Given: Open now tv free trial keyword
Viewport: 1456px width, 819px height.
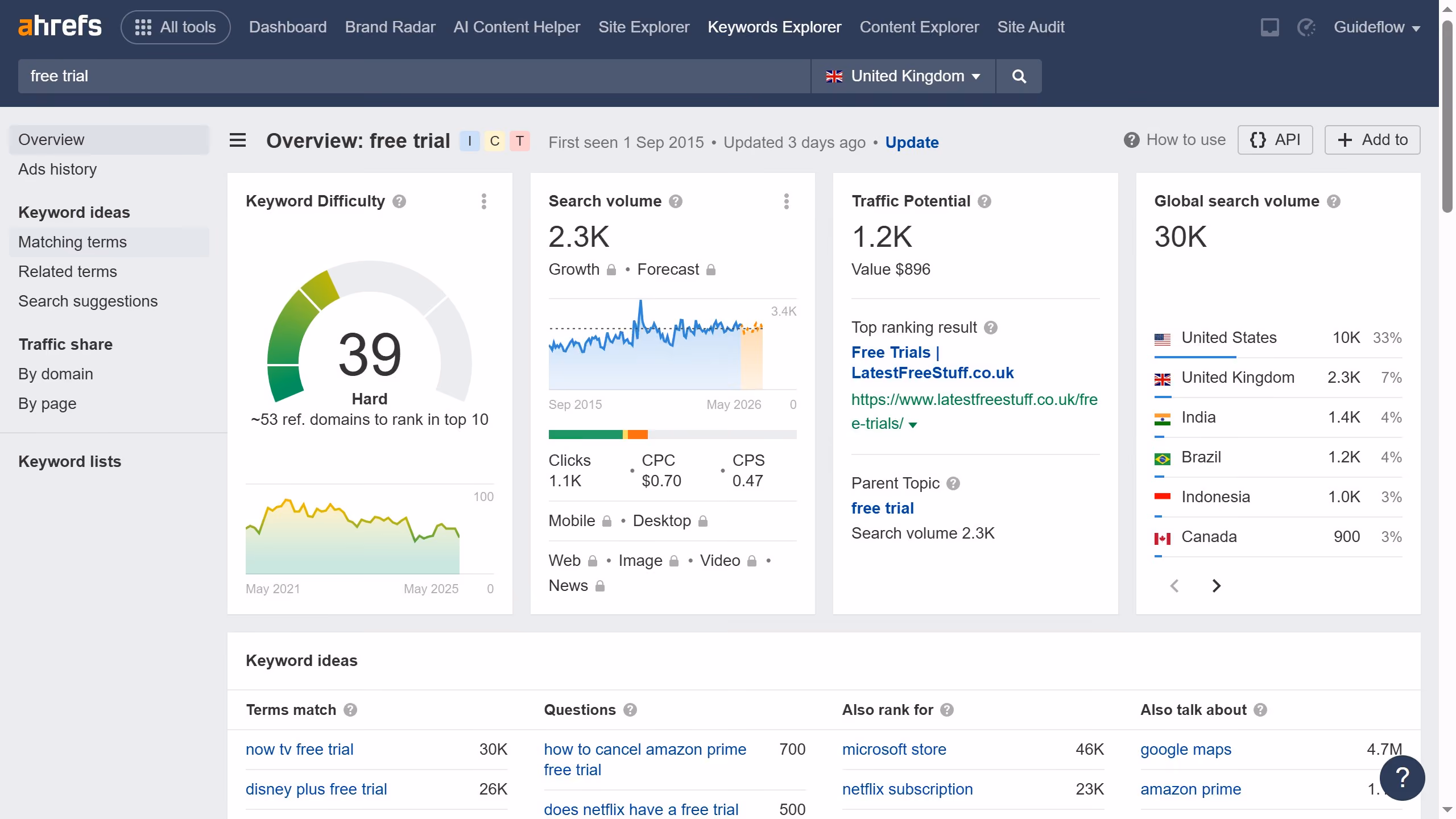Looking at the screenshot, I should point(299,750).
